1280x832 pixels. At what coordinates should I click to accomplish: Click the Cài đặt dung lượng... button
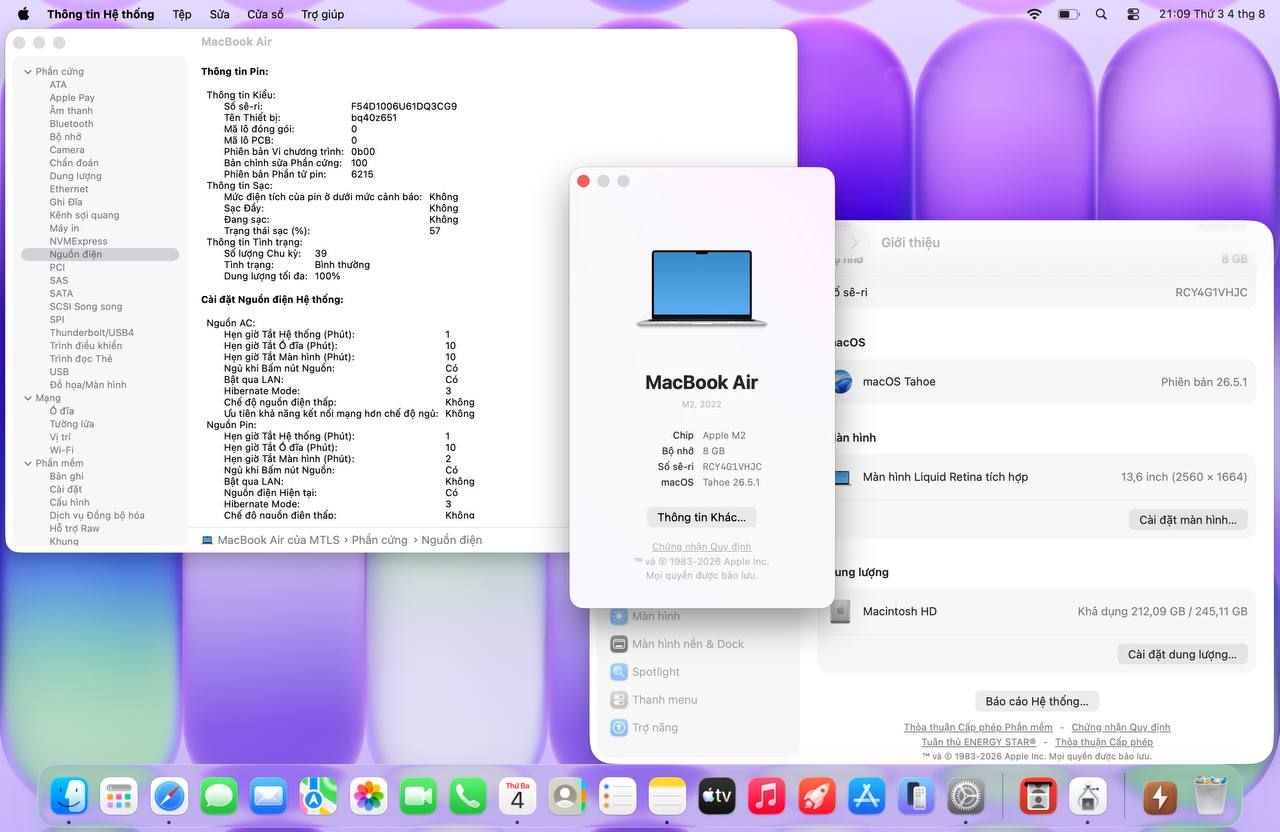[x=1182, y=654]
